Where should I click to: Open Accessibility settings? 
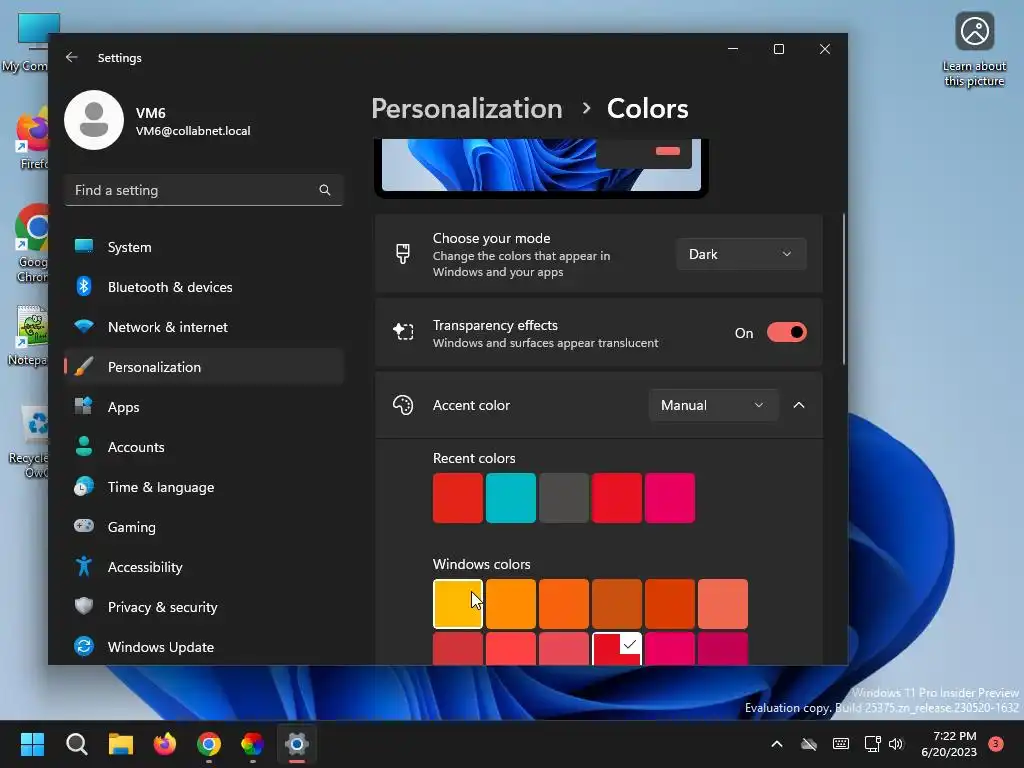[204, 567]
